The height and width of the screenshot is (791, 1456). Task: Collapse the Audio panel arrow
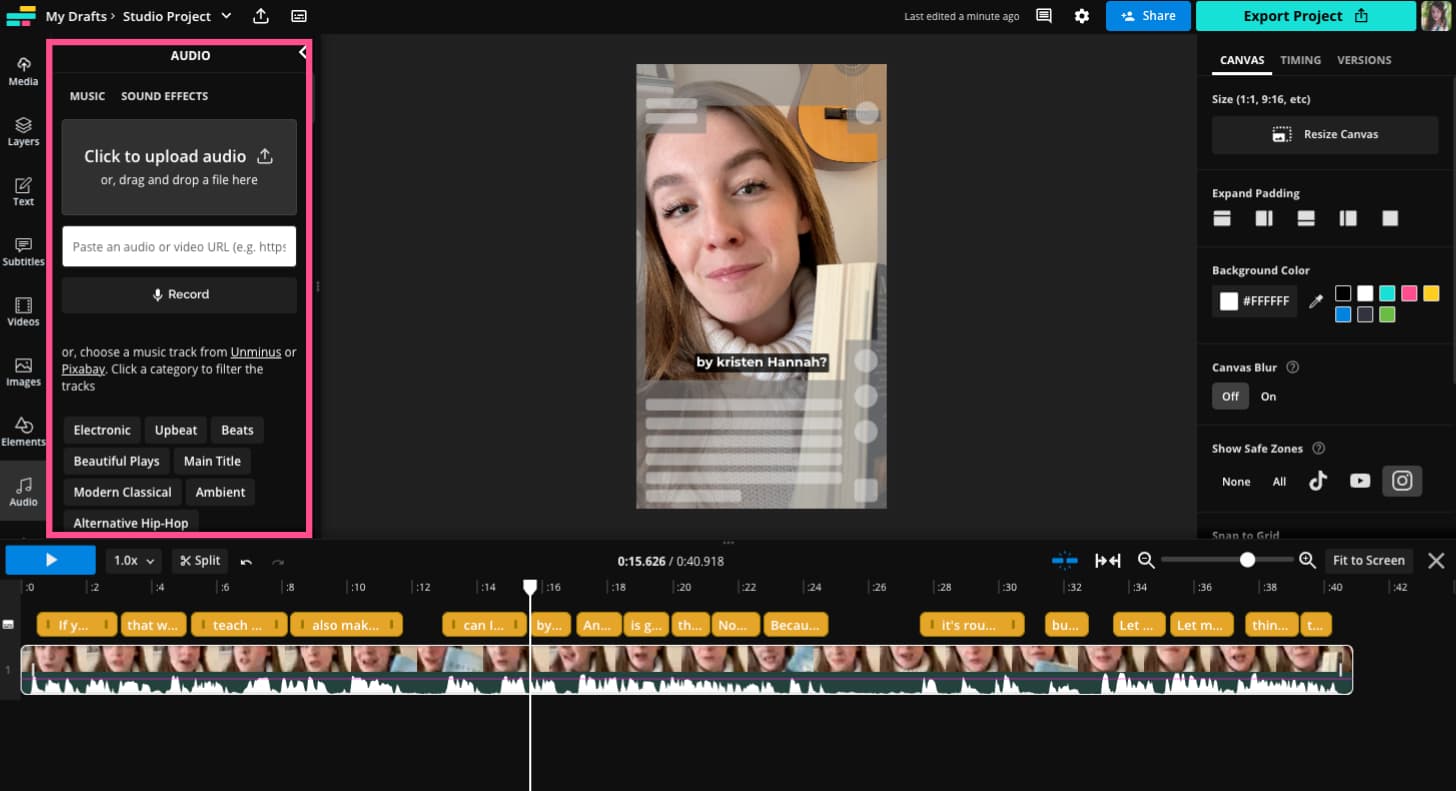pos(302,53)
